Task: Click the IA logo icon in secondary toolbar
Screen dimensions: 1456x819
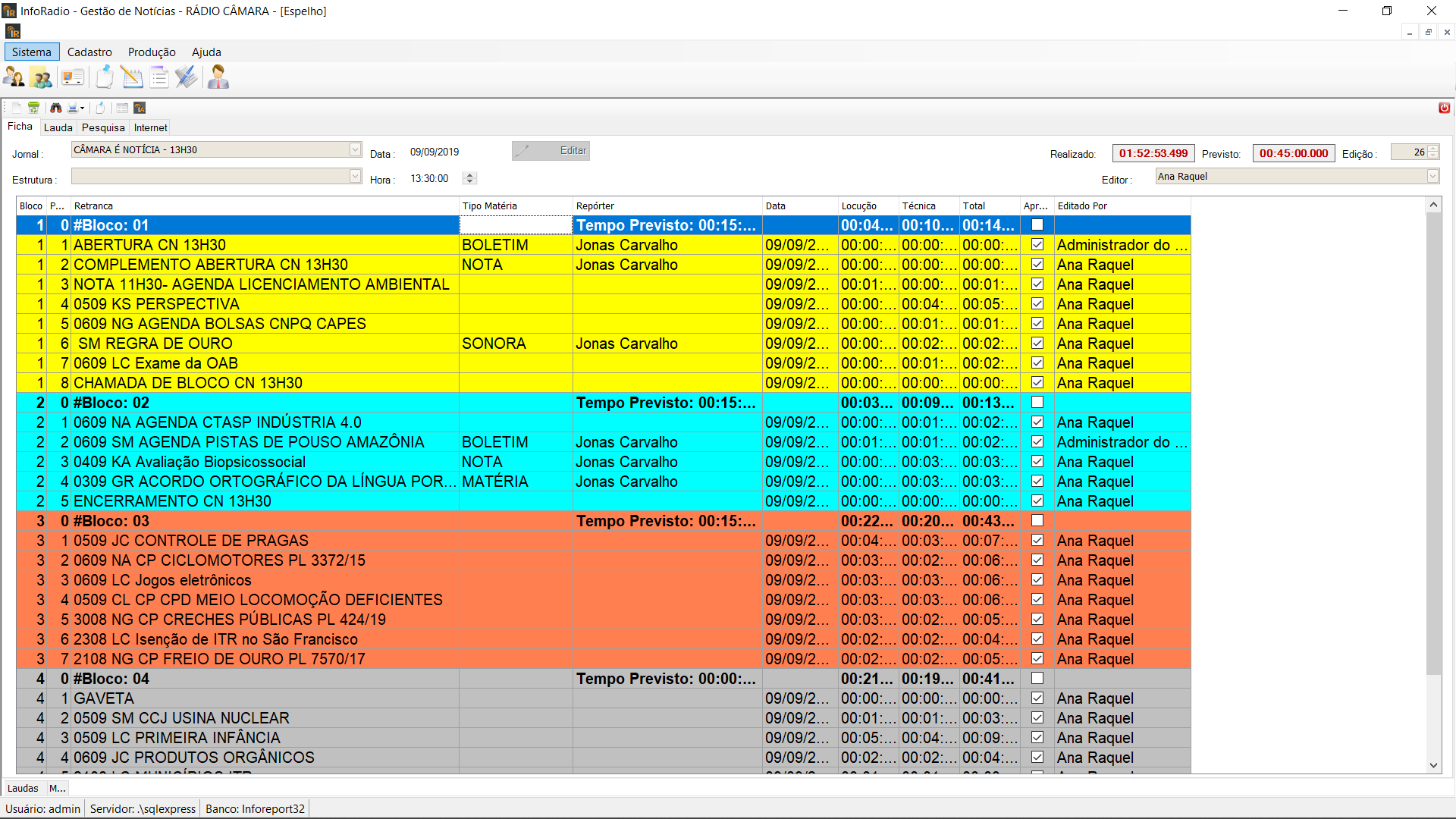Action: (140, 108)
